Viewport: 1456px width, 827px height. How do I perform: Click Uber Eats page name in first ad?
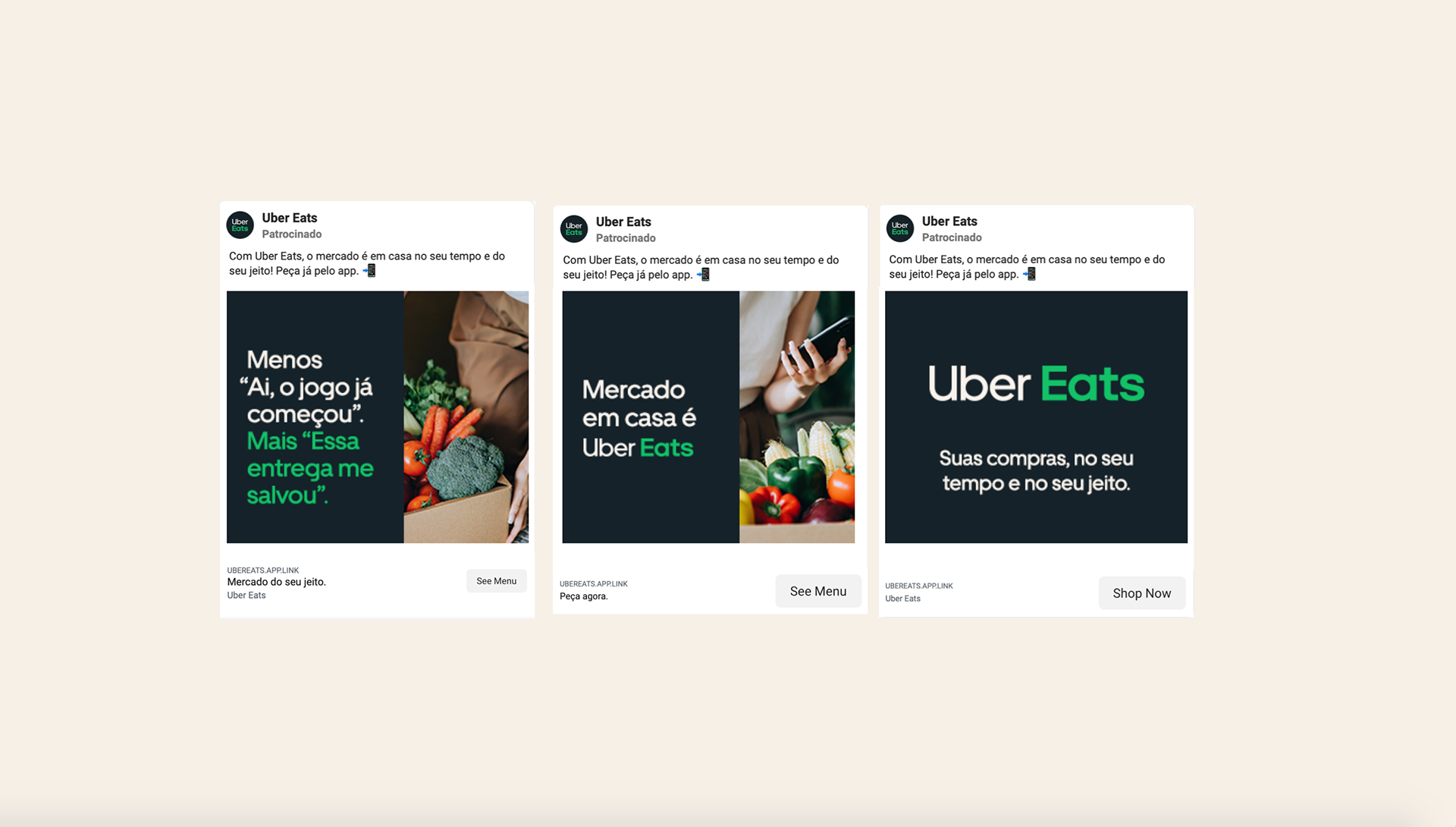point(290,219)
